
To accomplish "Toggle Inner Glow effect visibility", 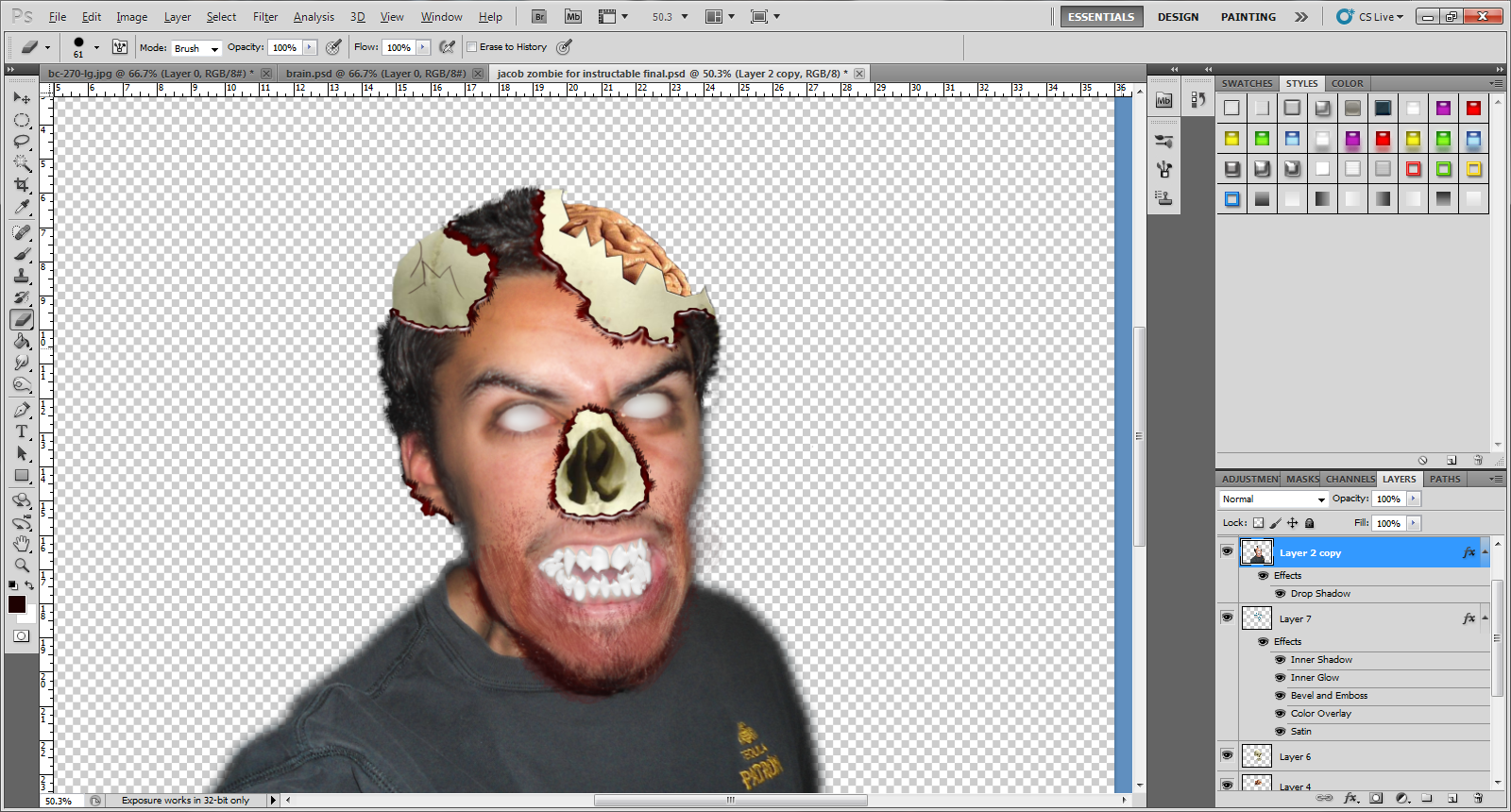I will [x=1281, y=678].
